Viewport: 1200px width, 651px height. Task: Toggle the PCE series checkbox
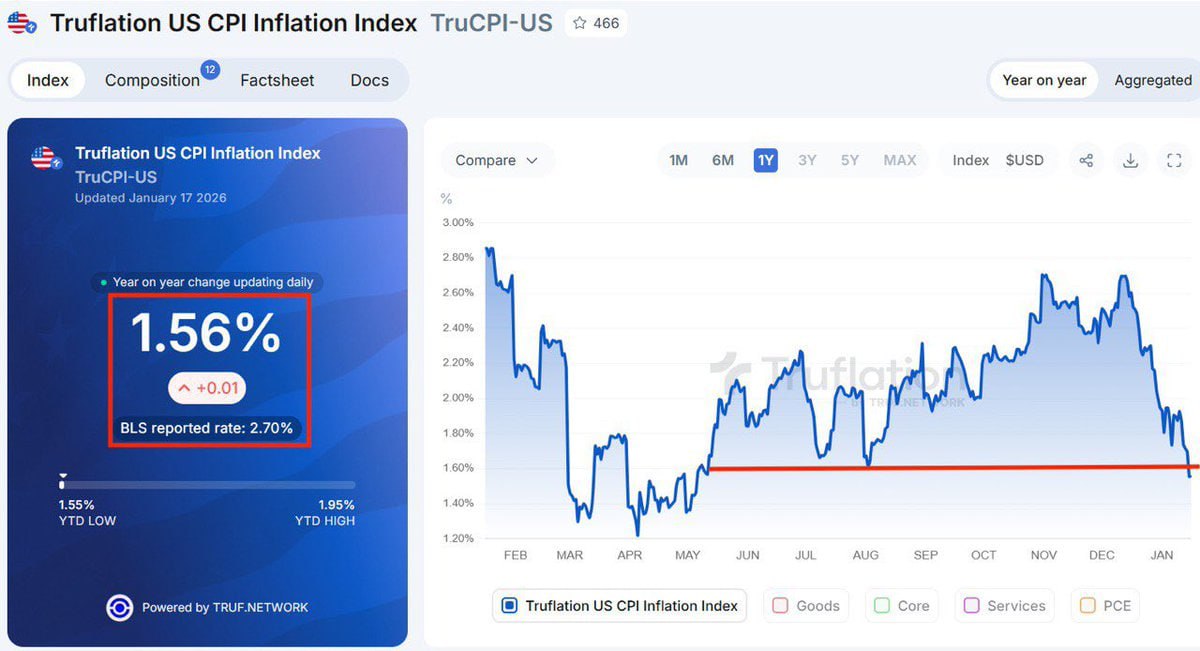click(1088, 606)
